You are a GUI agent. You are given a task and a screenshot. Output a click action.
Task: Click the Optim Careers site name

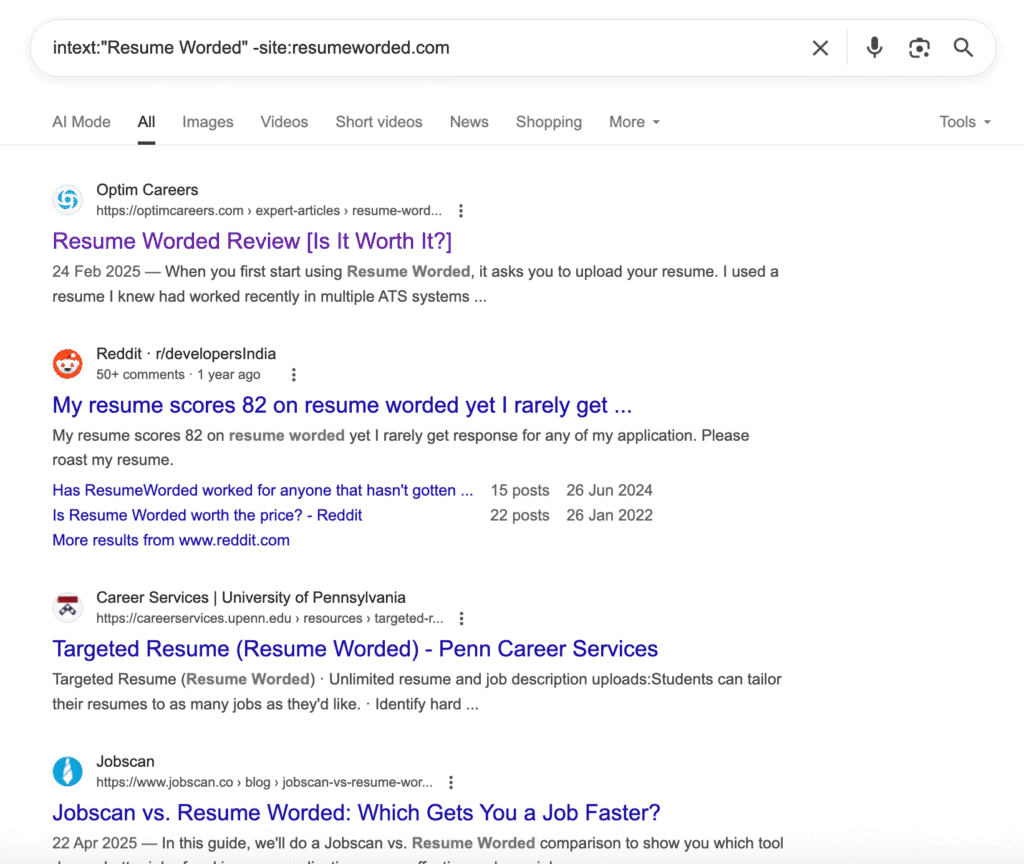click(148, 190)
